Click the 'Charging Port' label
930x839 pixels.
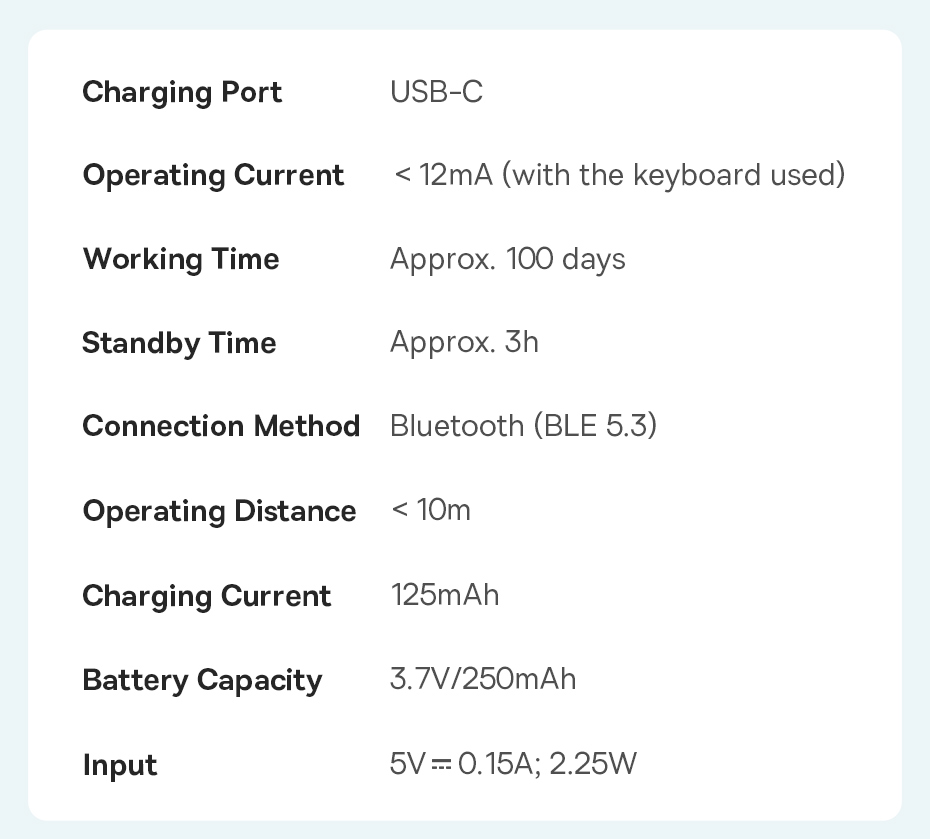click(x=182, y=92)
